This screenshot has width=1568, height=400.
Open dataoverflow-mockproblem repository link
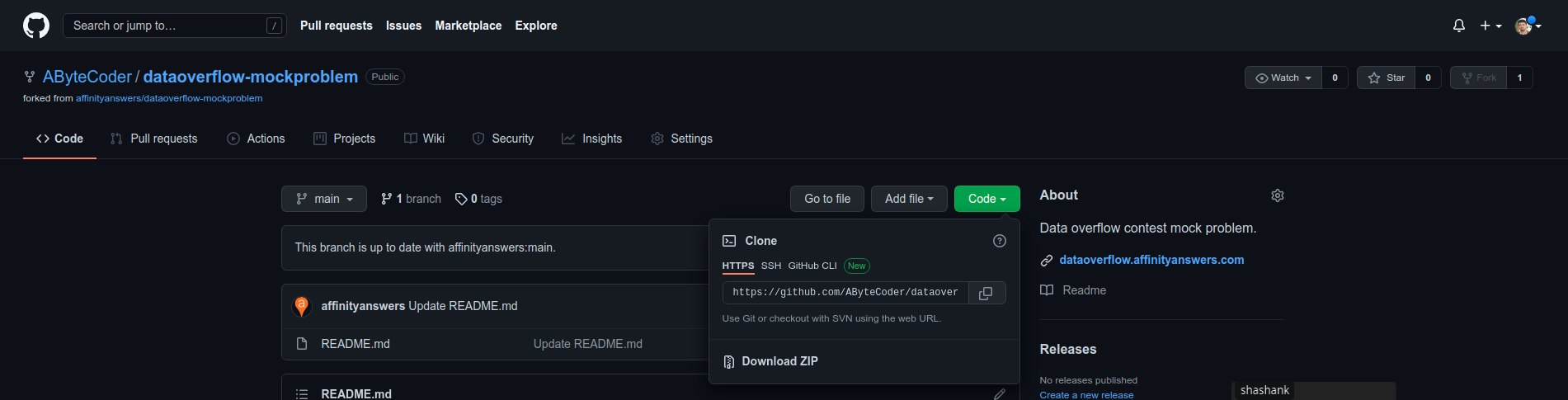[251, 77]
